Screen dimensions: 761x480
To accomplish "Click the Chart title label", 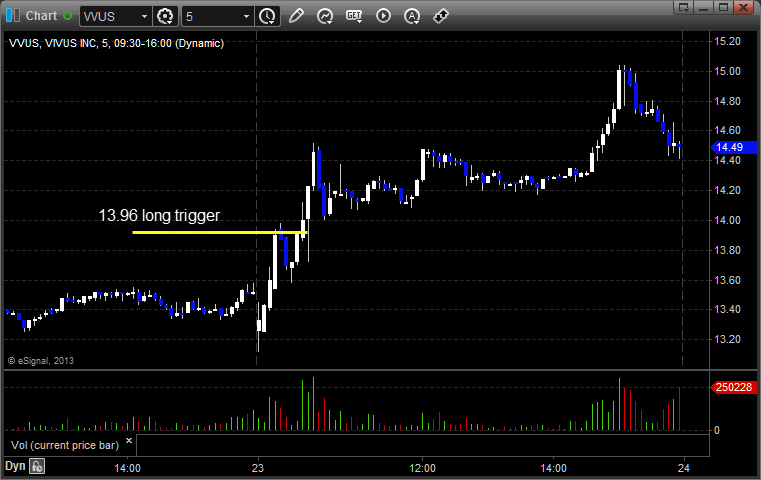I will click(x=41, y=16).
